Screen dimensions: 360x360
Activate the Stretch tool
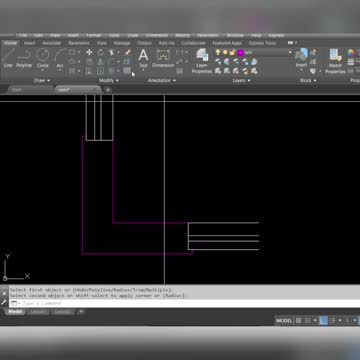89,71
